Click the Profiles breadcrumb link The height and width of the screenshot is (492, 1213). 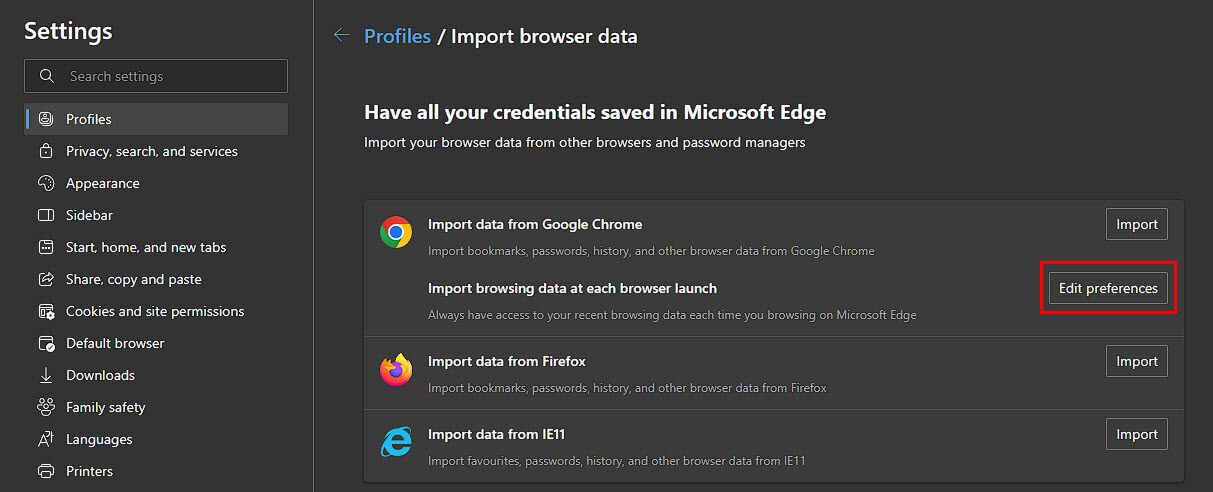(397, 36)
